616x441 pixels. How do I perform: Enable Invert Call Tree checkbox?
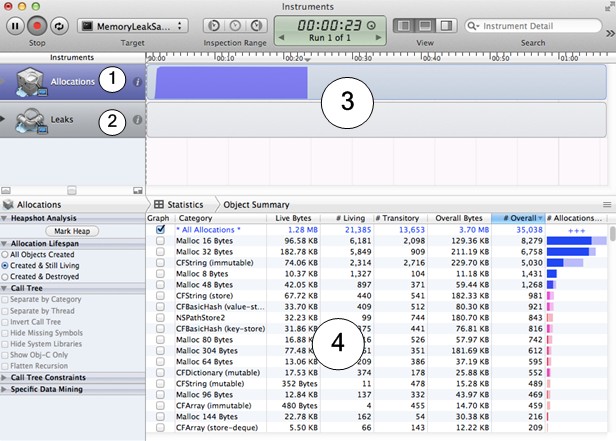point(5,322)
